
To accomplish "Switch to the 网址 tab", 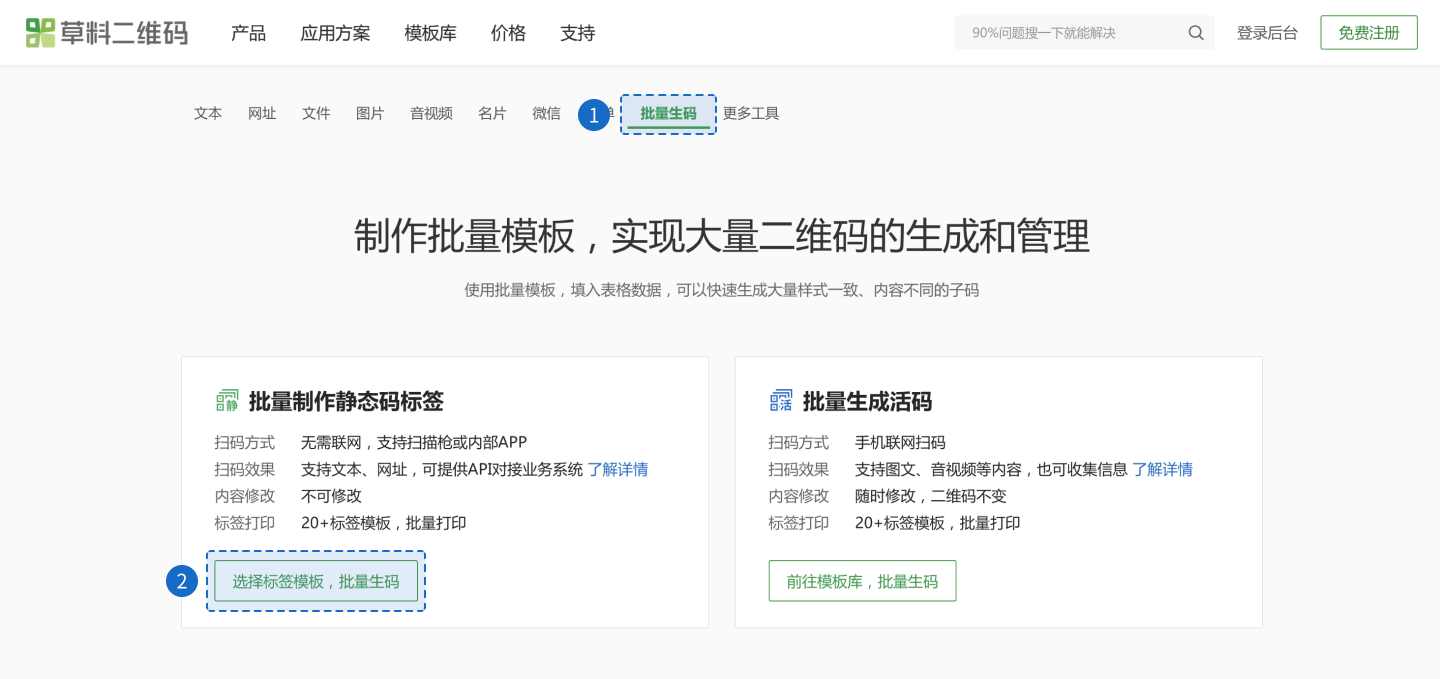I will point(262,114).
